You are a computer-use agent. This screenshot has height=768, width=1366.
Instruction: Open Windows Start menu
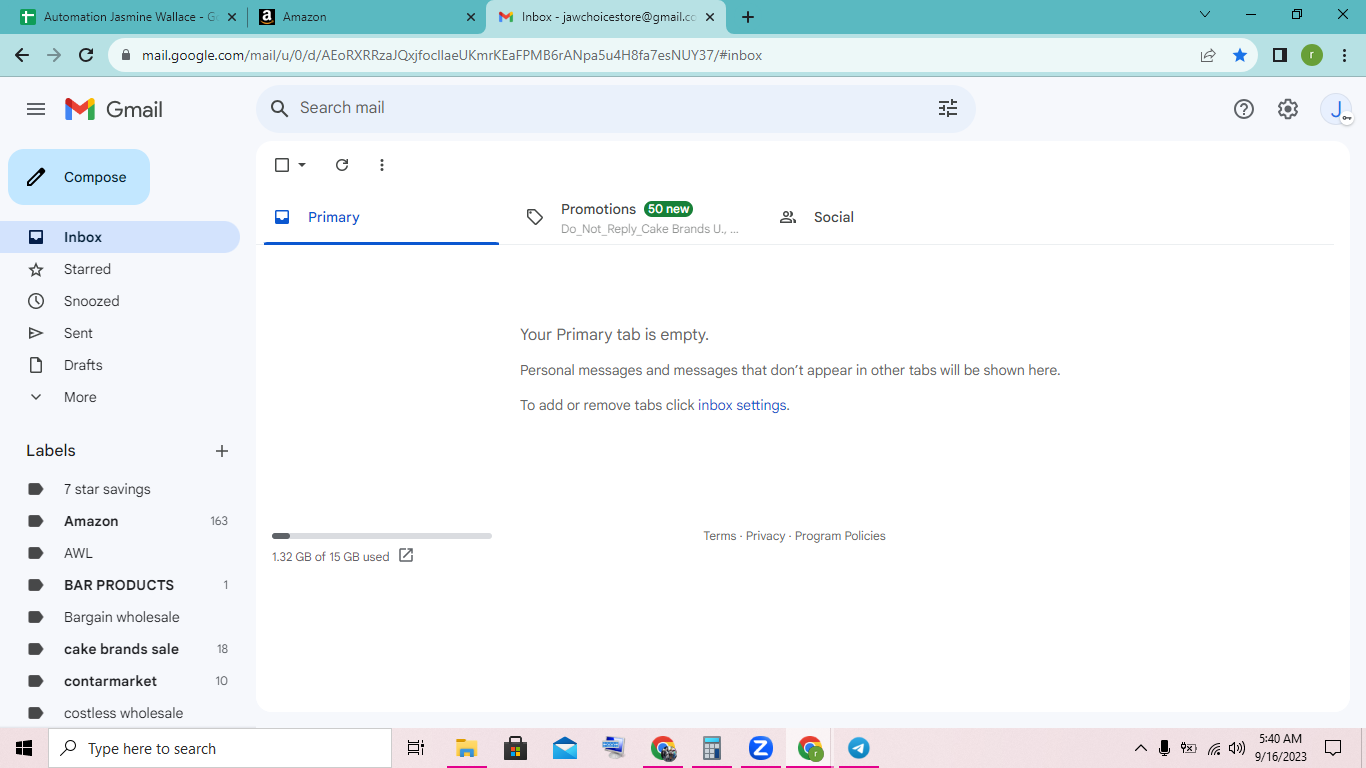click(x=24, y=748)
